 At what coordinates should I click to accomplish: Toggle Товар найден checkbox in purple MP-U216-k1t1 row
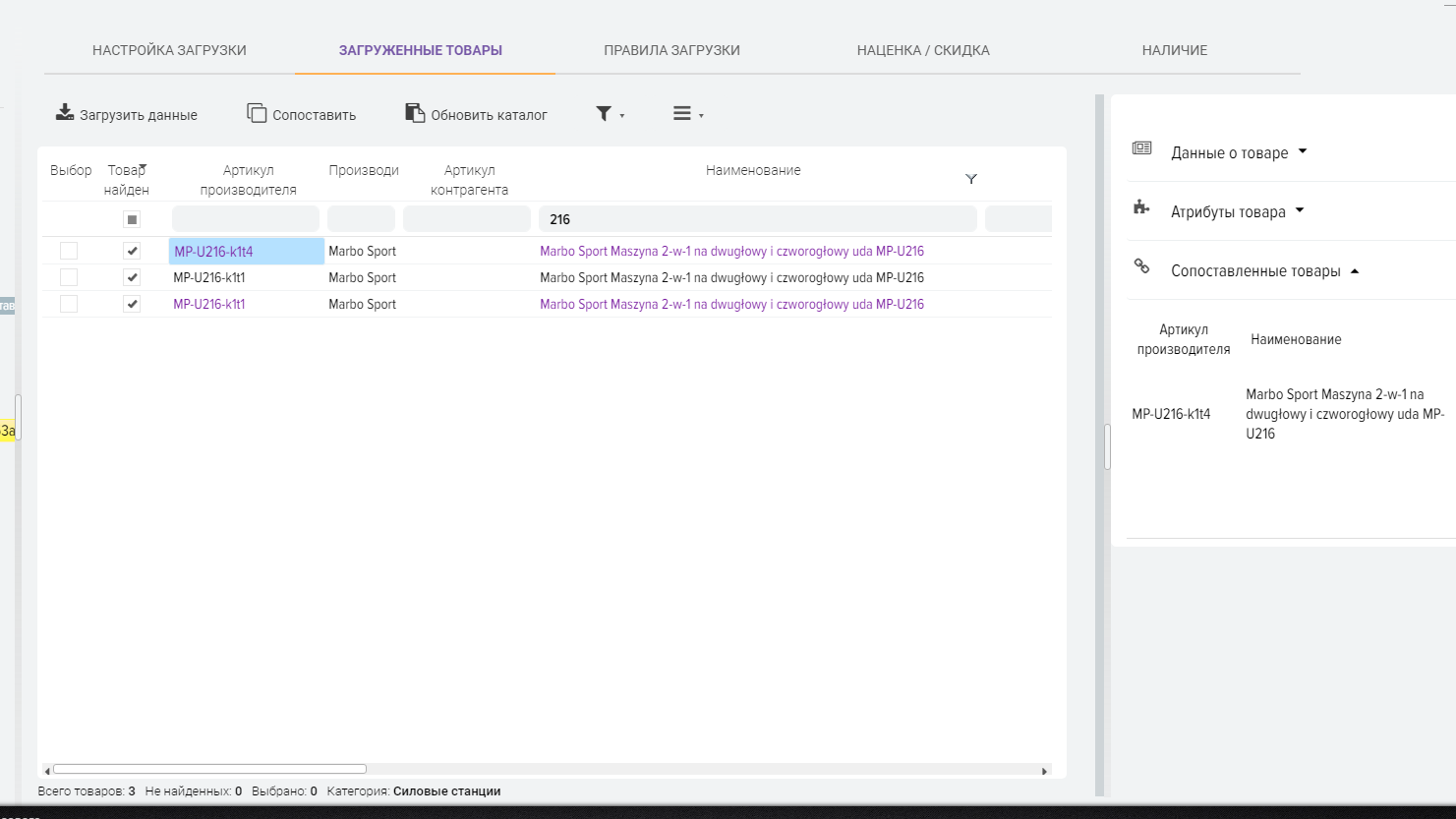click(132, 304)
